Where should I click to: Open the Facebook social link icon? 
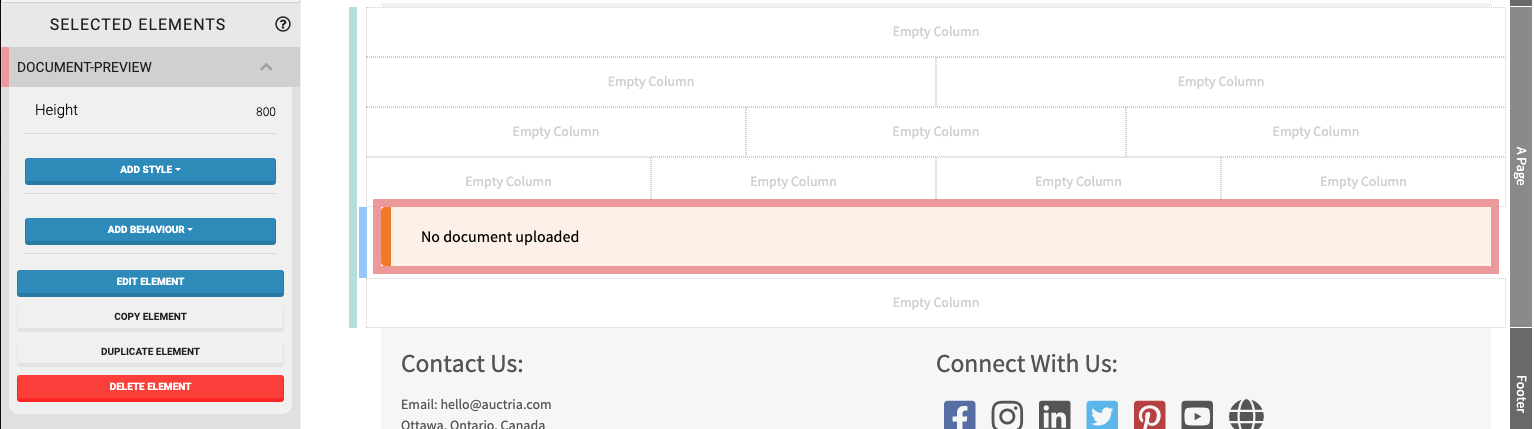click(959, 415)
